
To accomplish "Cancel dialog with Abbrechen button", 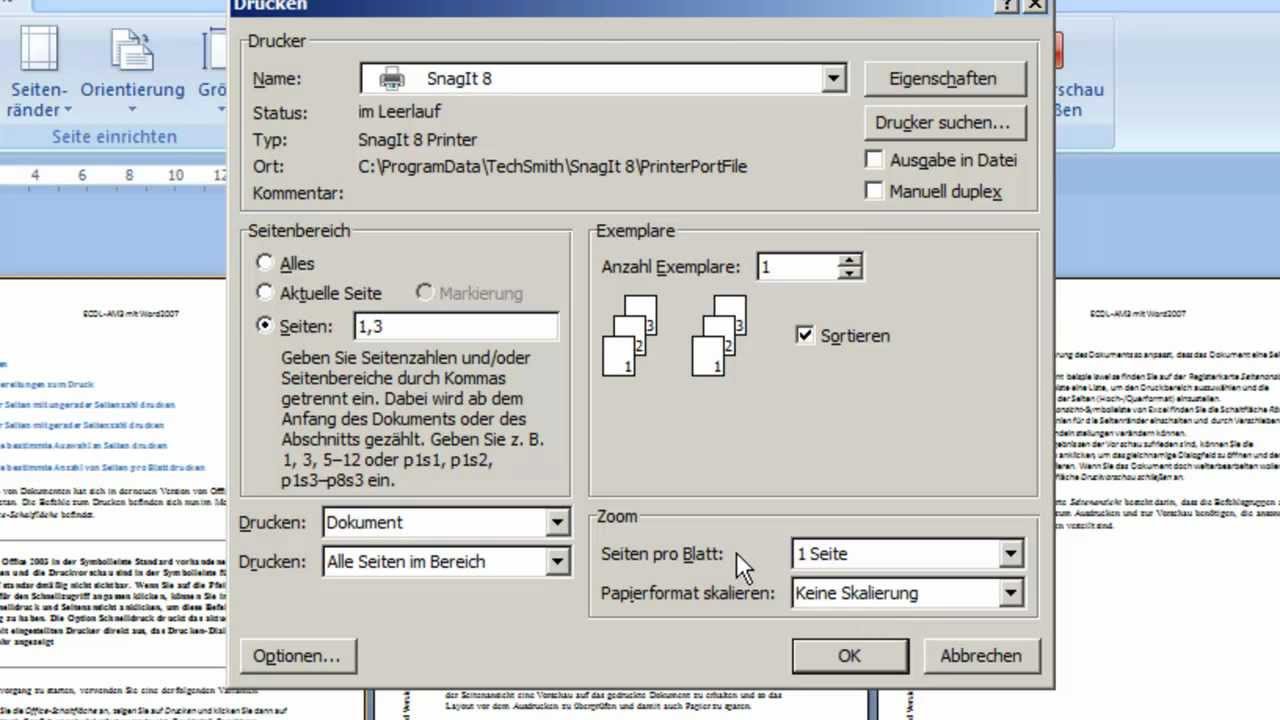I will (x=981, y=656).
